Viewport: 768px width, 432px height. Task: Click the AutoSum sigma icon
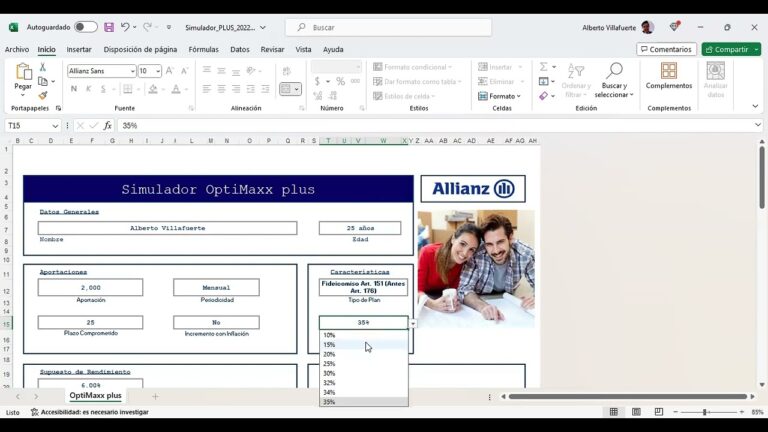click(543, 67)
